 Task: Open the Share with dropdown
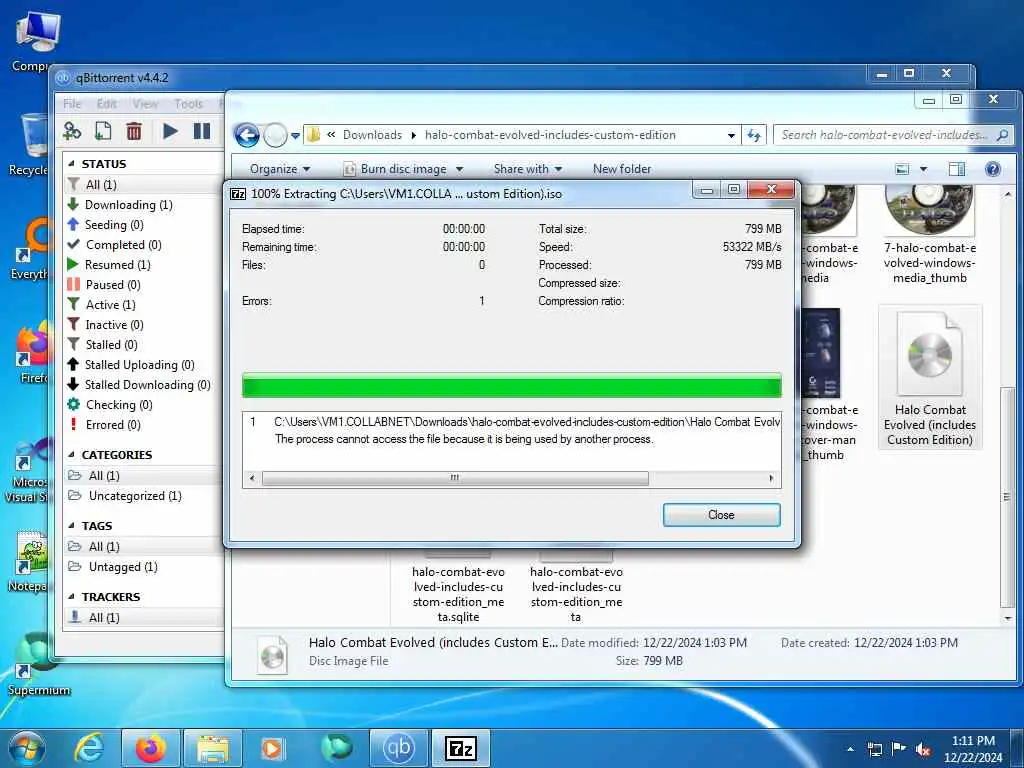tap(528, 169)
